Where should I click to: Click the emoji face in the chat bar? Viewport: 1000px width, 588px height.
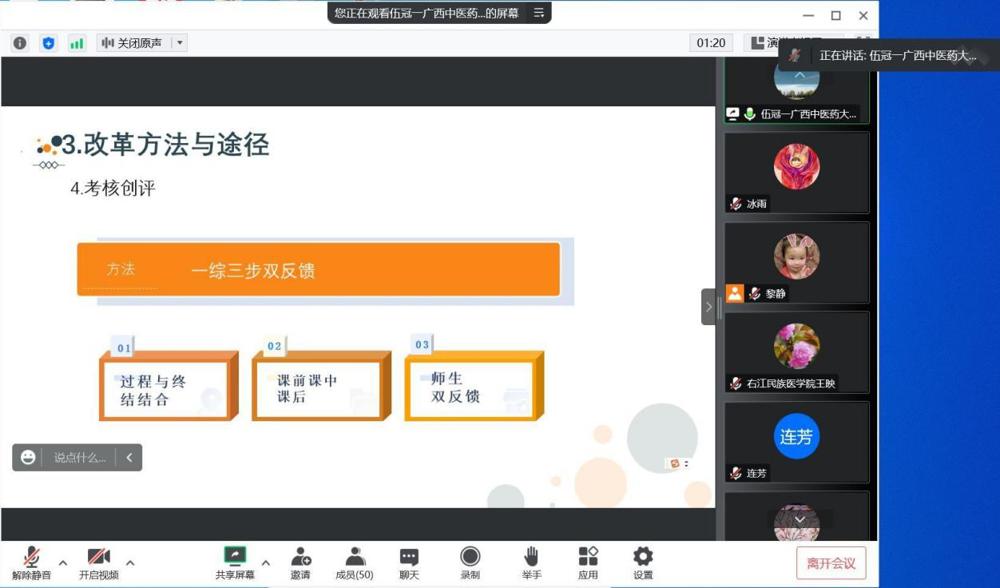[x=27, y=457]
